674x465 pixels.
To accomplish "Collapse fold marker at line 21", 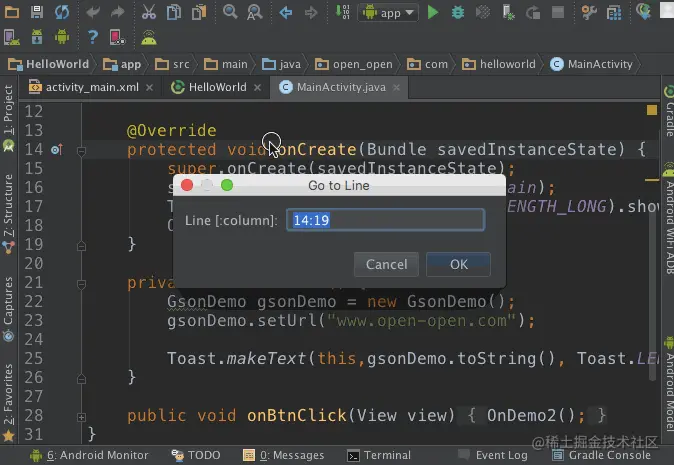I will click(x=81, y=284).
